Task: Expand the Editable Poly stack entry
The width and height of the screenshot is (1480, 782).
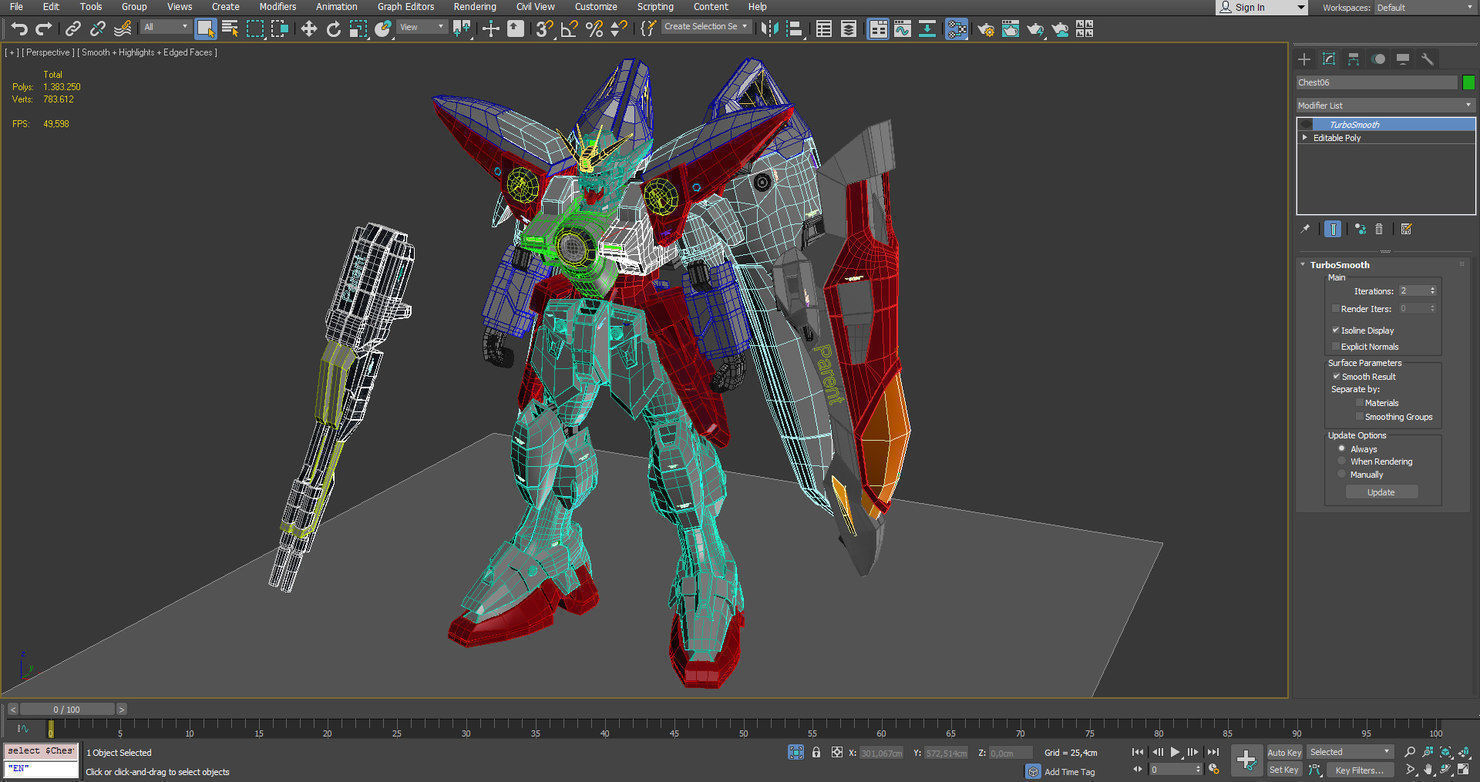Action: point(1305,138)
